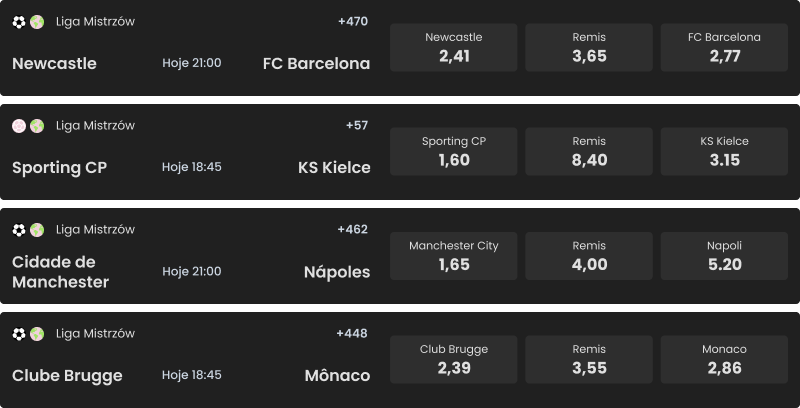The height and width of the screenshot is (408, 800).
Task: Click globe icon in Clube Brugge row
Action: tap(37, 334)
